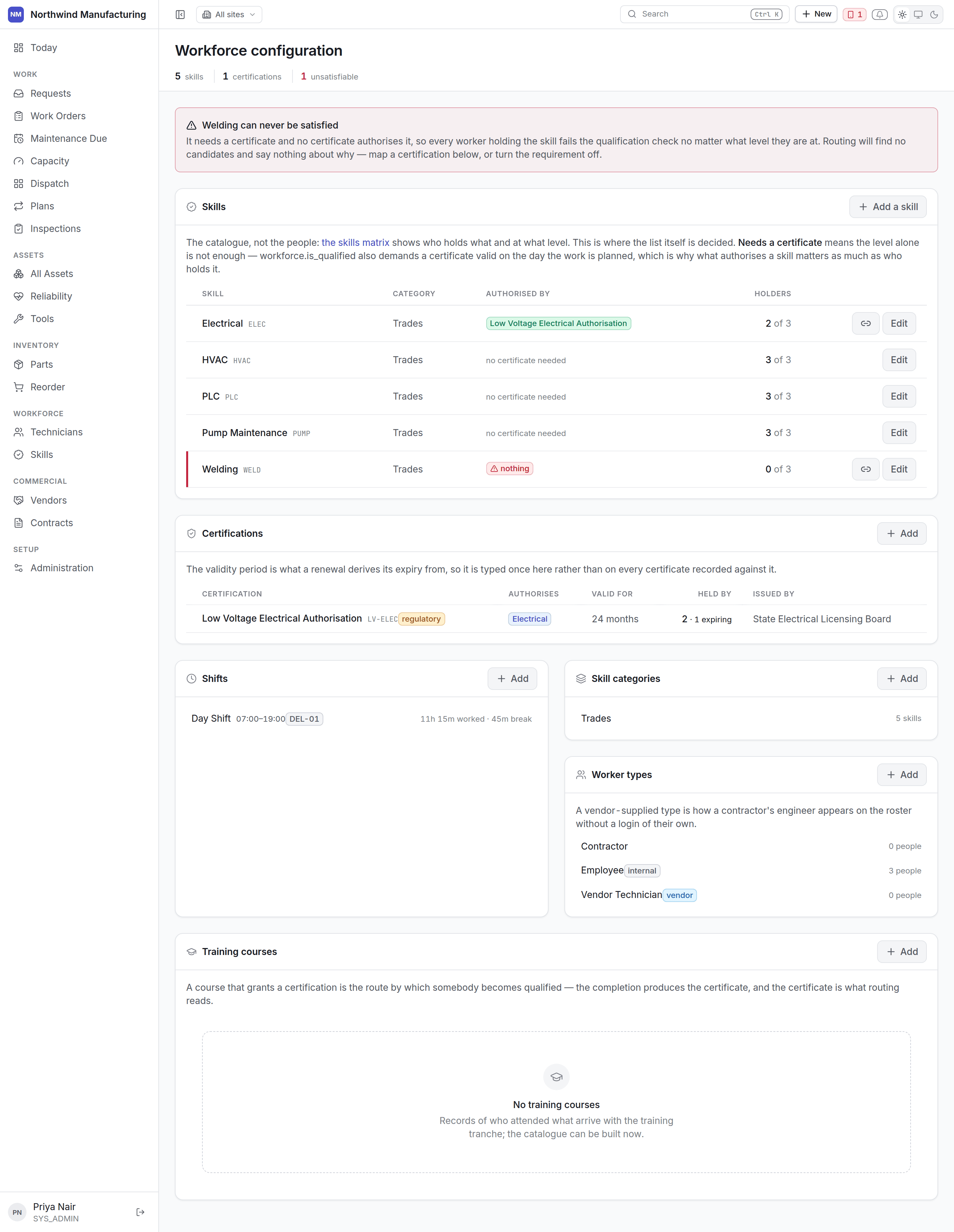Screen dimensions: 954x1232
Task: Add a new shift
Action: pyautogui.click(x=512, y=679)
